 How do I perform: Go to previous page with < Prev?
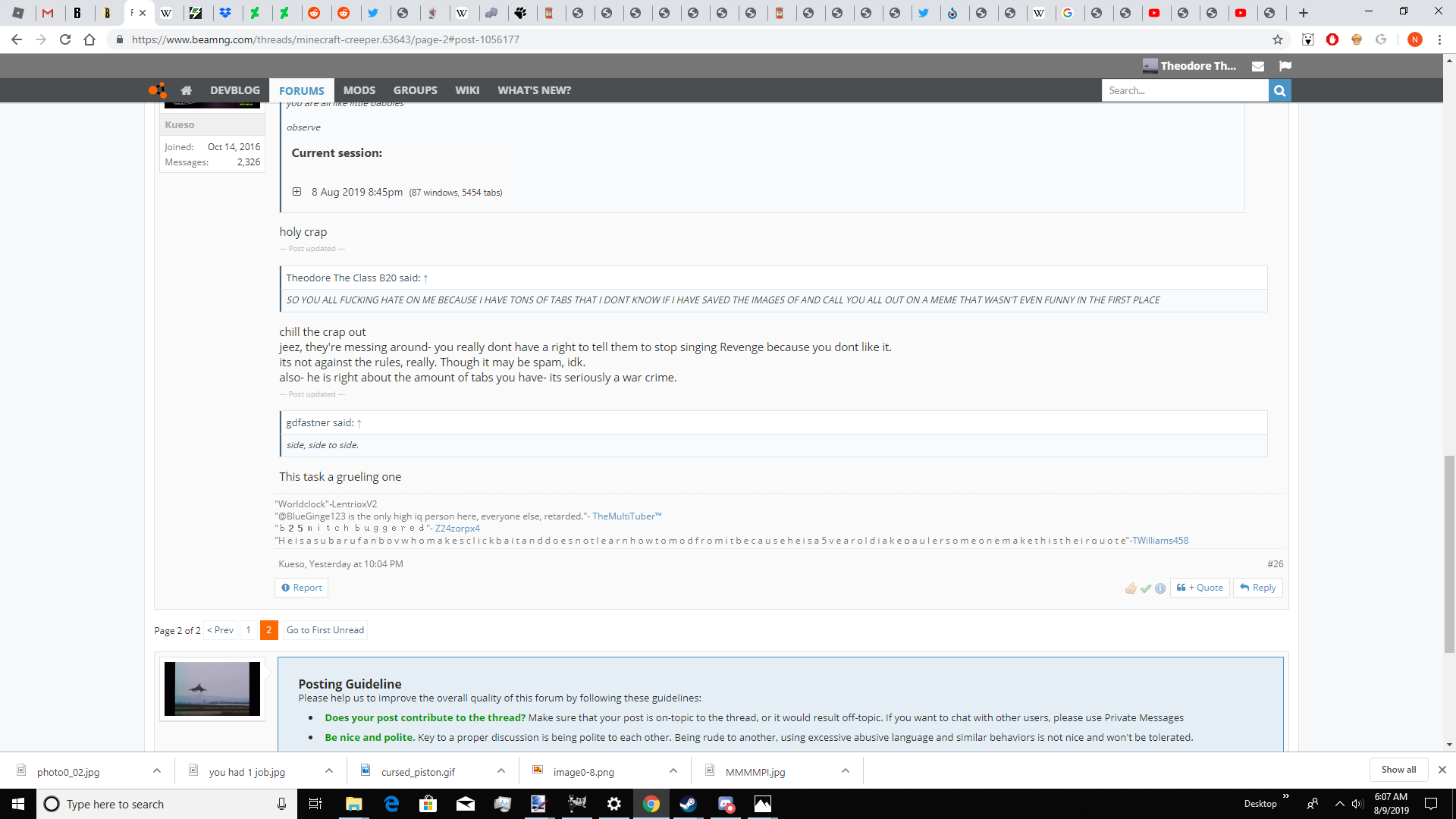point(221,630)
